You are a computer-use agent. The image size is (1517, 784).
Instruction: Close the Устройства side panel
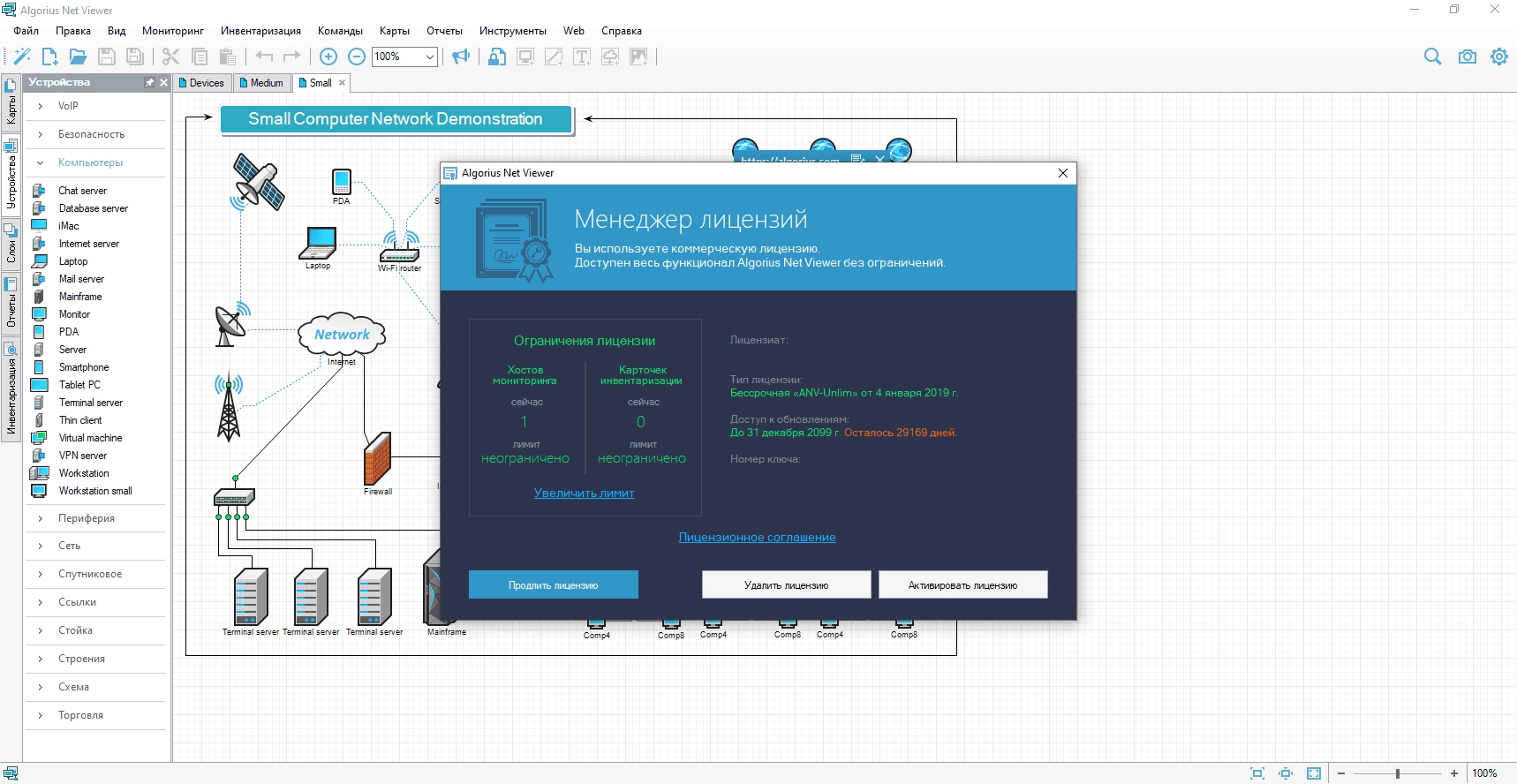pyautogui.click(x=163, y=82)
